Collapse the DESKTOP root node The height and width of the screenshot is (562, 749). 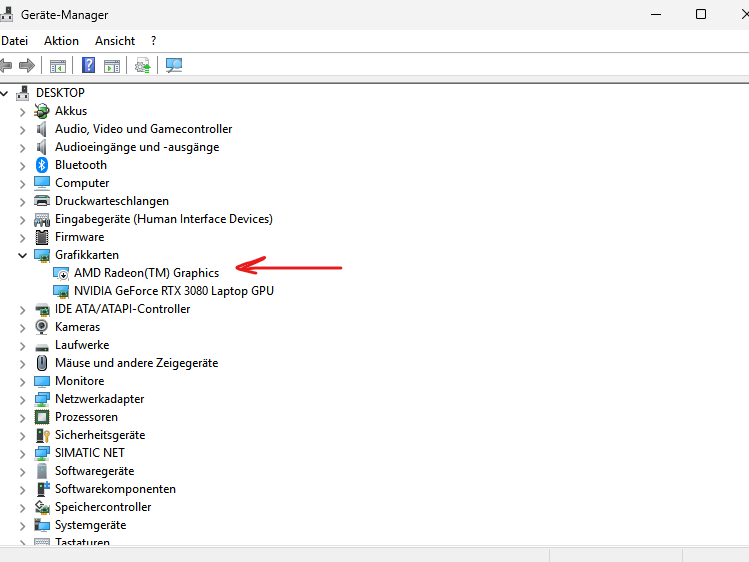click(4, 93)
